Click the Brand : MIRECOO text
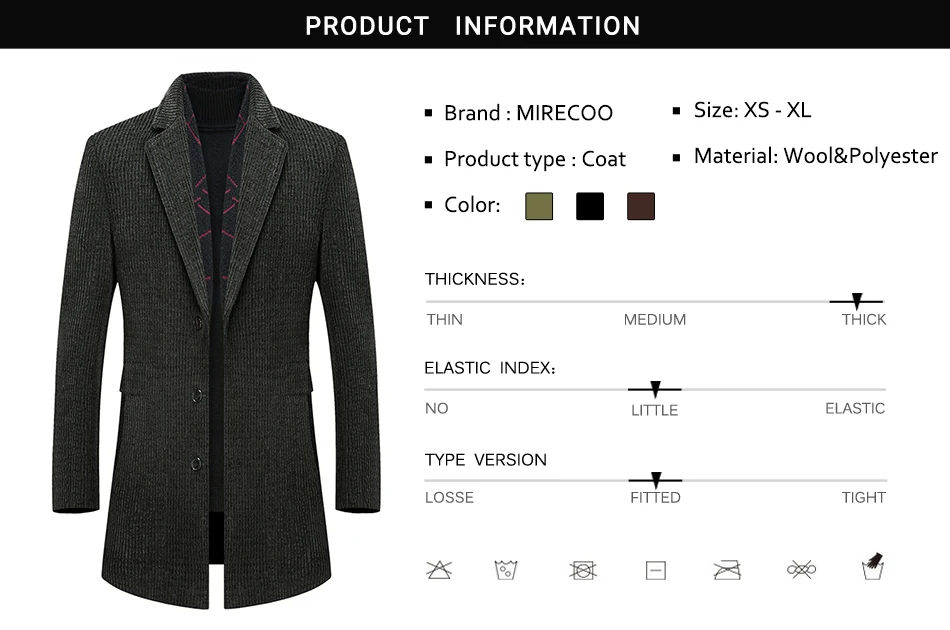Viewport: 950px width, 630px height. click(x=528, y=113)
